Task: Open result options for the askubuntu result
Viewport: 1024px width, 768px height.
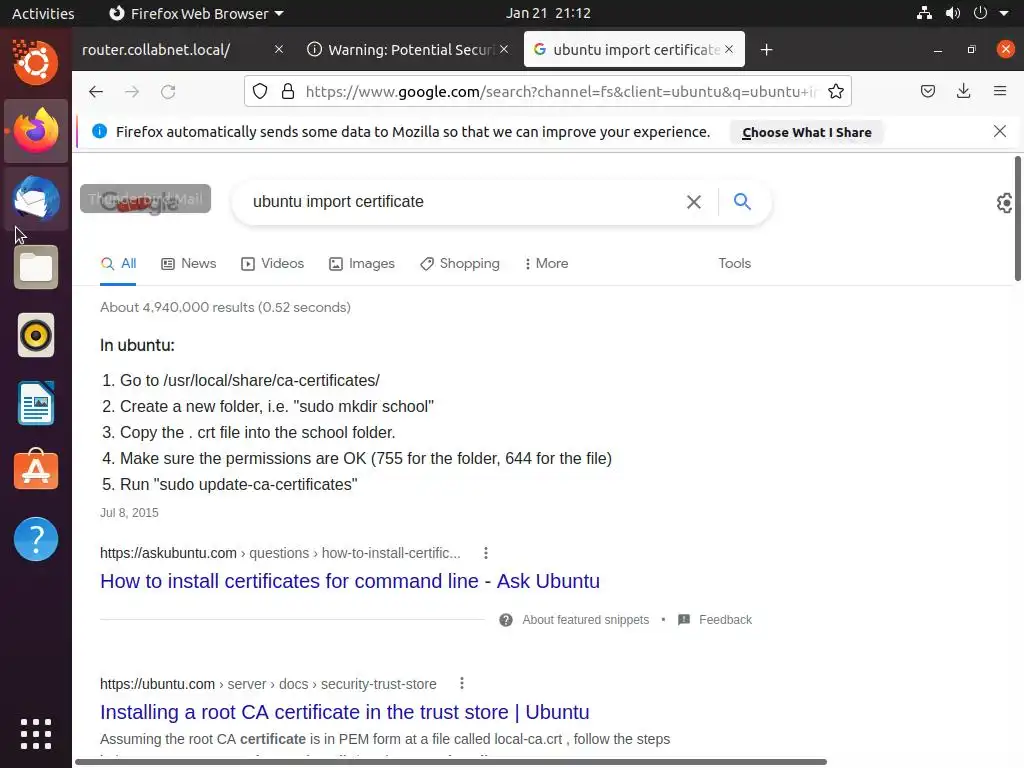Action: click(485, 553)
